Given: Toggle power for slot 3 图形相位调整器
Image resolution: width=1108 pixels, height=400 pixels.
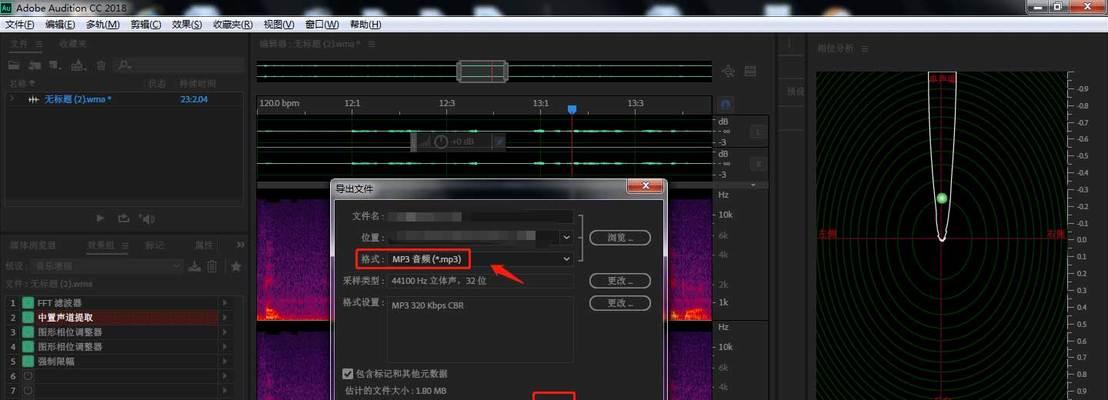Looking at the screenshot, I should pyautogui.click(x=28, y=332).
